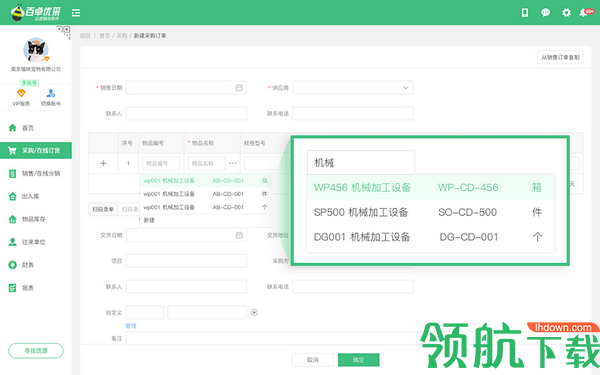This screenshot has height=375, width=600.
Task: Click the 寻找货源 button in the sidebar
Action: click(36, 351)
